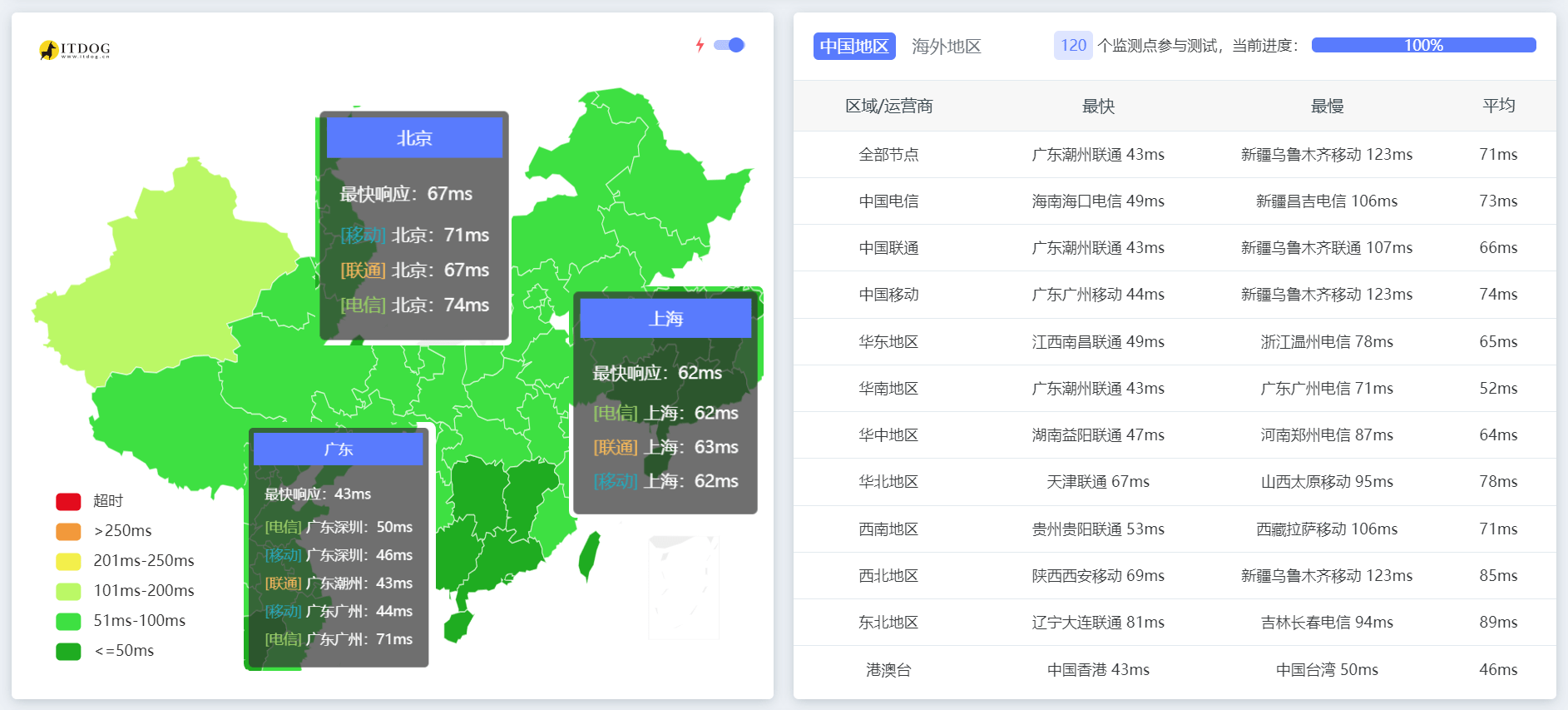Click Taiwan island on the map
This screenshot has height=710, width=1568.
pyautogui.click(x=589, y=554)
